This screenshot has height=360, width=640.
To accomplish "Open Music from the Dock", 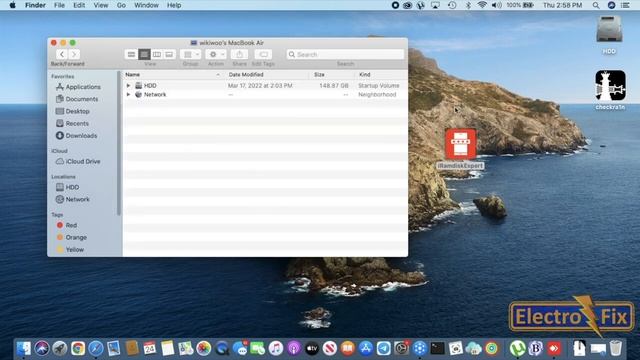I will pos(276,348).
